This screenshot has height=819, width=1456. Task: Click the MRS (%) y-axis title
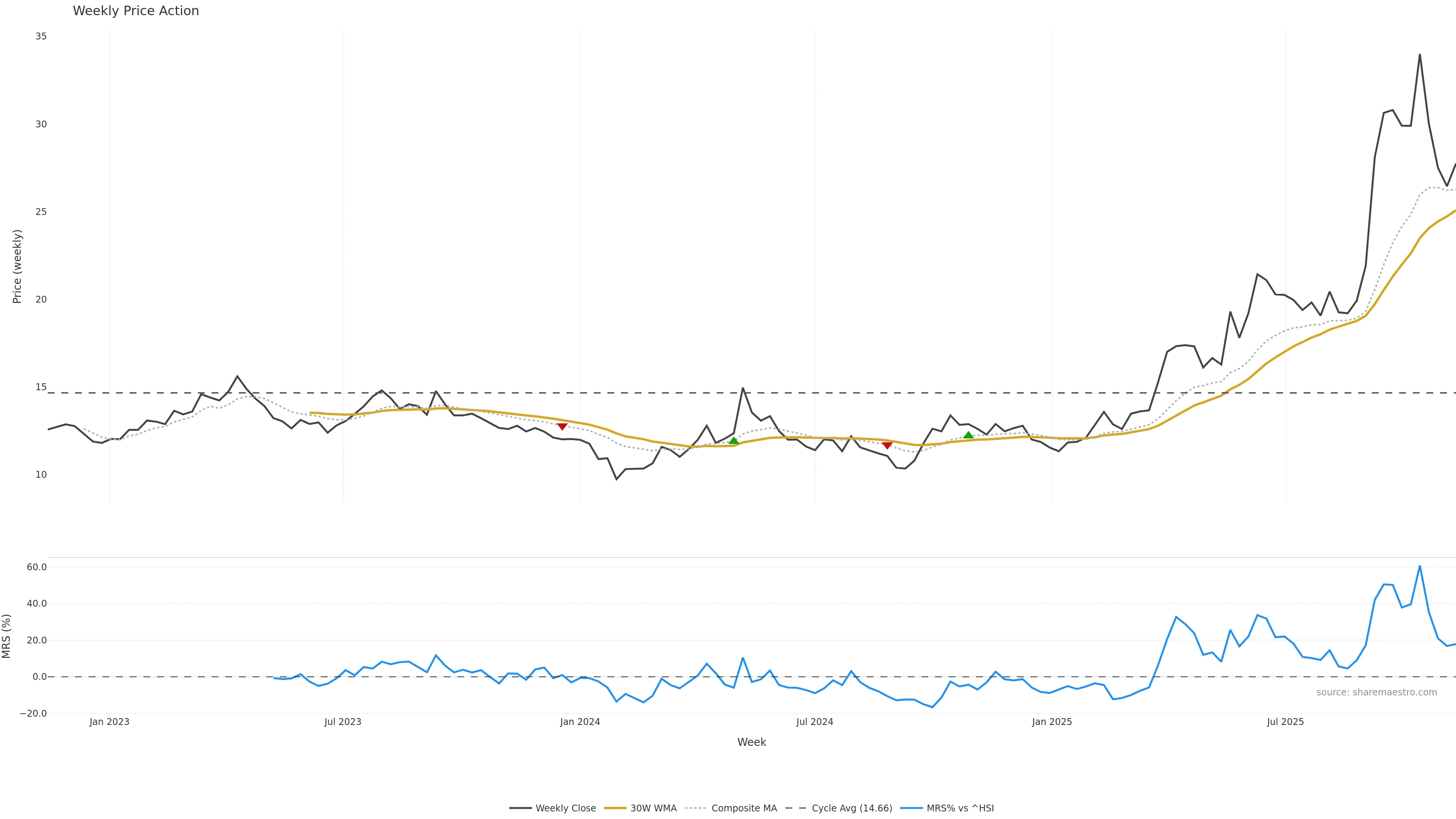(7, 636)
